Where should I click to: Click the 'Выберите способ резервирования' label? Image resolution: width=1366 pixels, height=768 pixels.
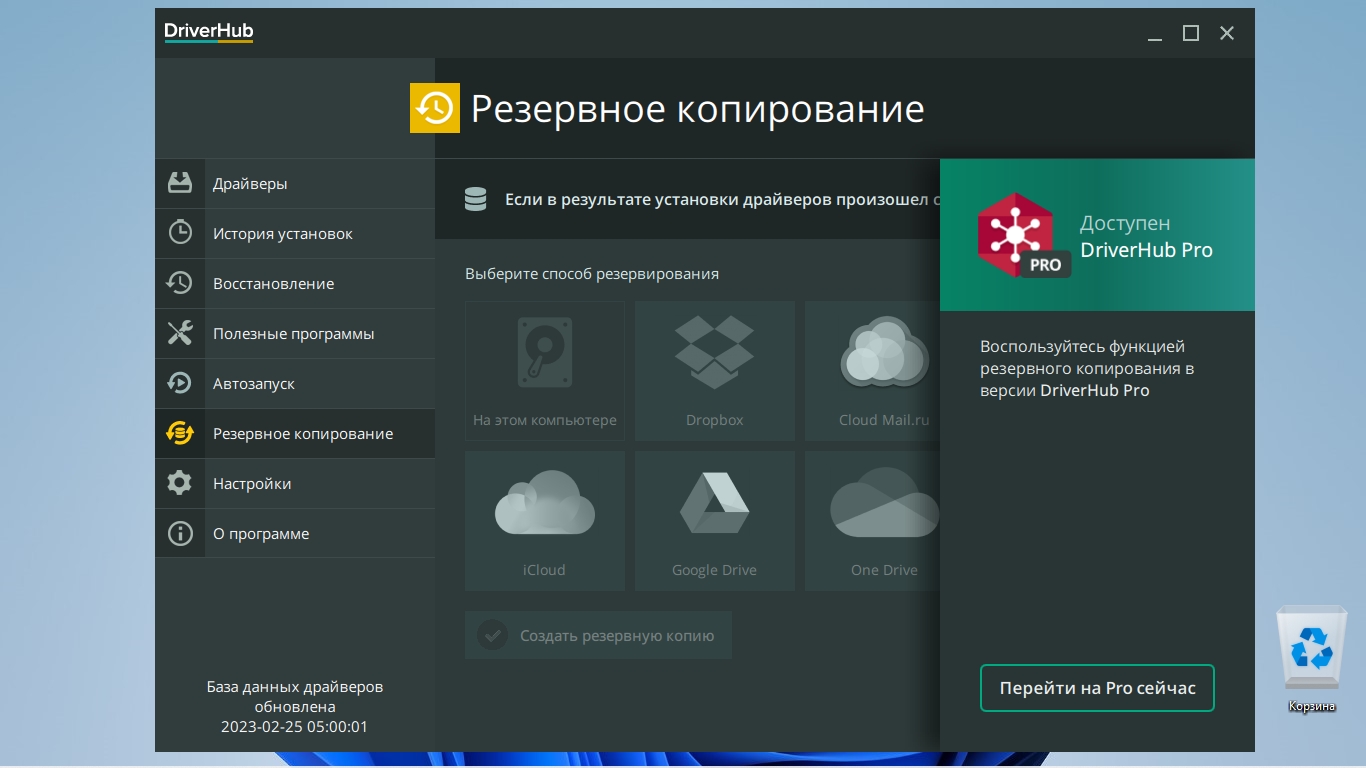592,274
